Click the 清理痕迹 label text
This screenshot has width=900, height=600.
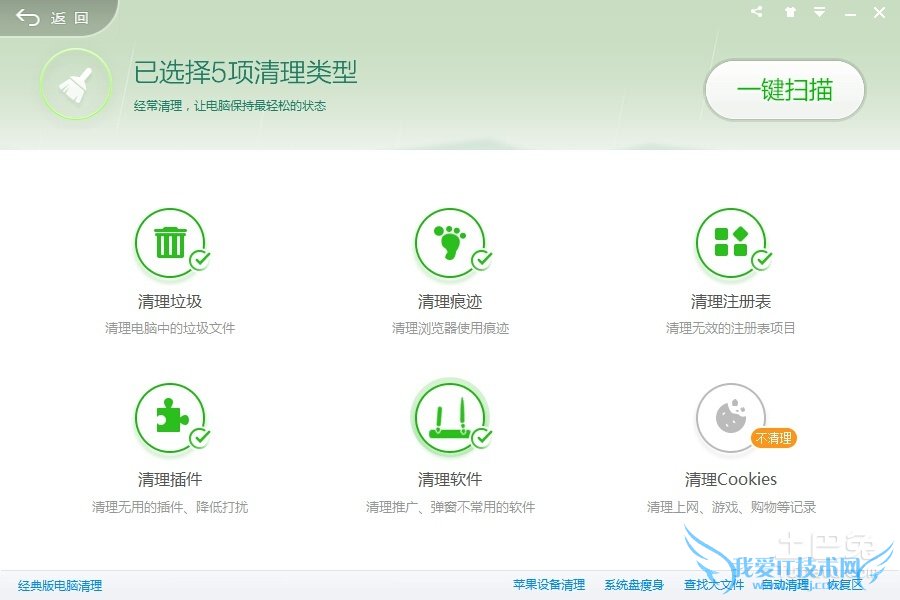coord(450,301)
